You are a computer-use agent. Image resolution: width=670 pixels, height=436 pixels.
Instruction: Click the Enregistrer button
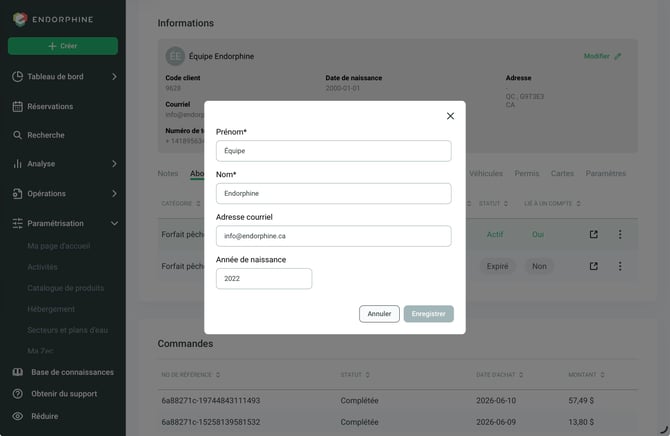(428, 314)
